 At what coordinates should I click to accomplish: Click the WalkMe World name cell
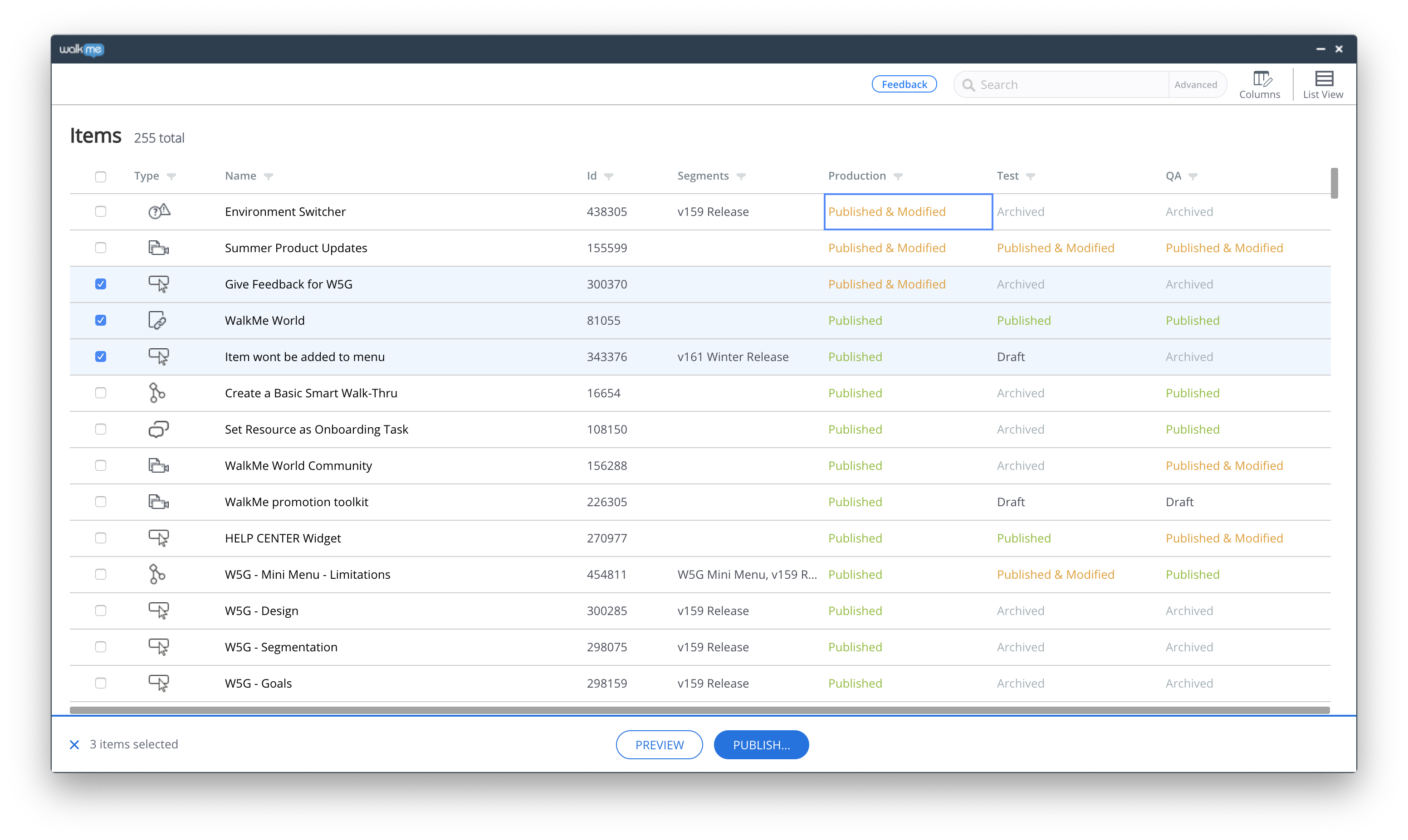[x=265, y=320]
